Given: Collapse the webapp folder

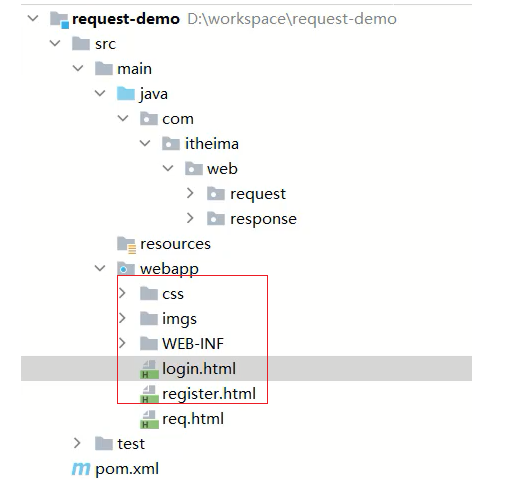Looking at the screenshot, I should (100, 268).
